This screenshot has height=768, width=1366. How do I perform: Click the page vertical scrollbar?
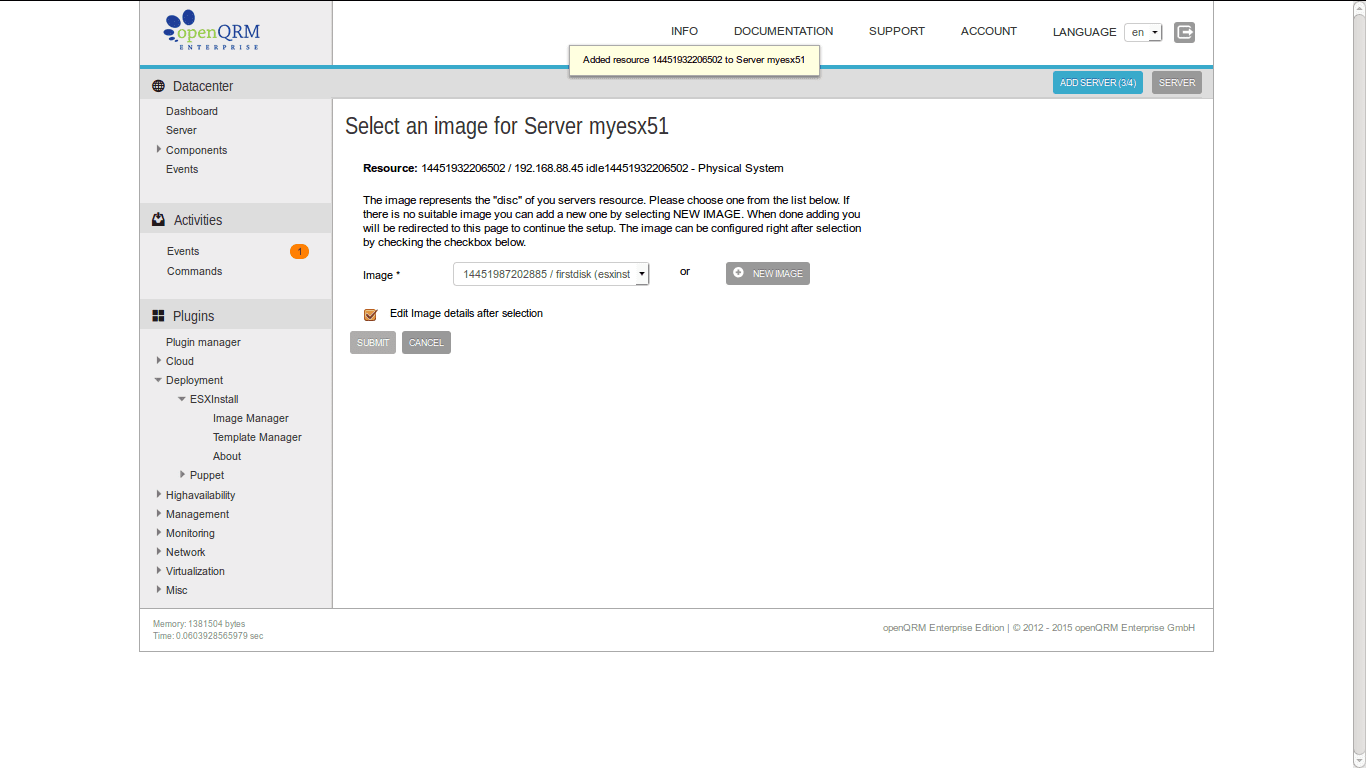point(1359,384)
